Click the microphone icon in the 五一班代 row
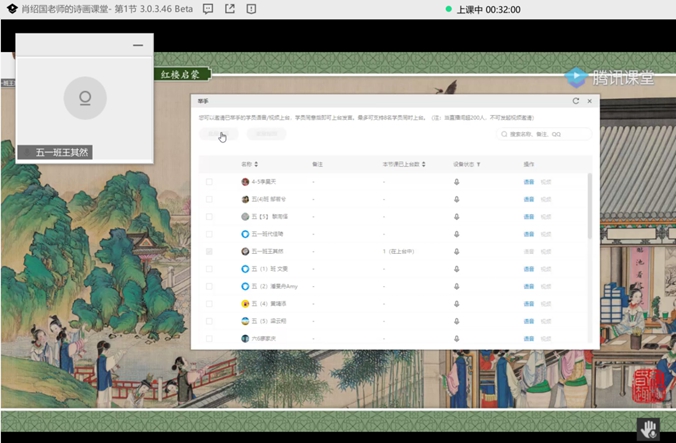Image resolution: width=676 pixels, height=443 pixels. pos(457,234)
